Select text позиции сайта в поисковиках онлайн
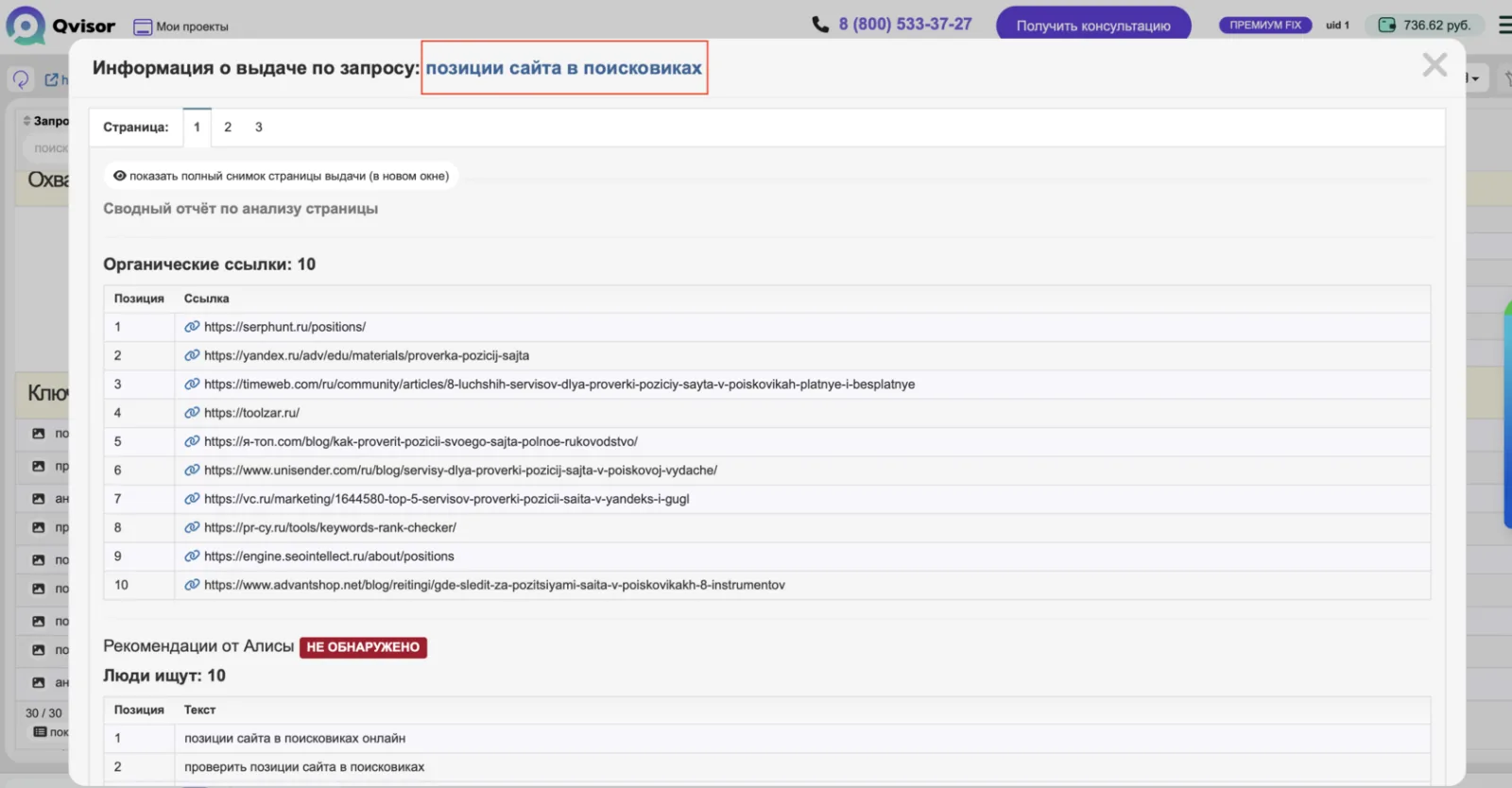Screen dimensions: 1512x788 (295, 738)
